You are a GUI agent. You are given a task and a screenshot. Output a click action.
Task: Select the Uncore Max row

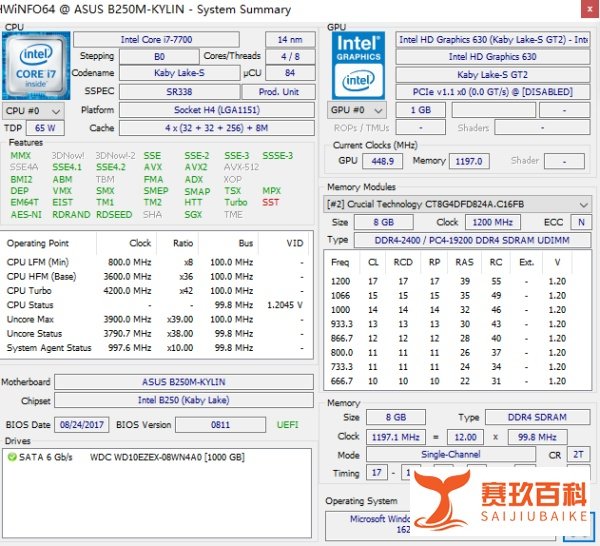tap(156, 319)
